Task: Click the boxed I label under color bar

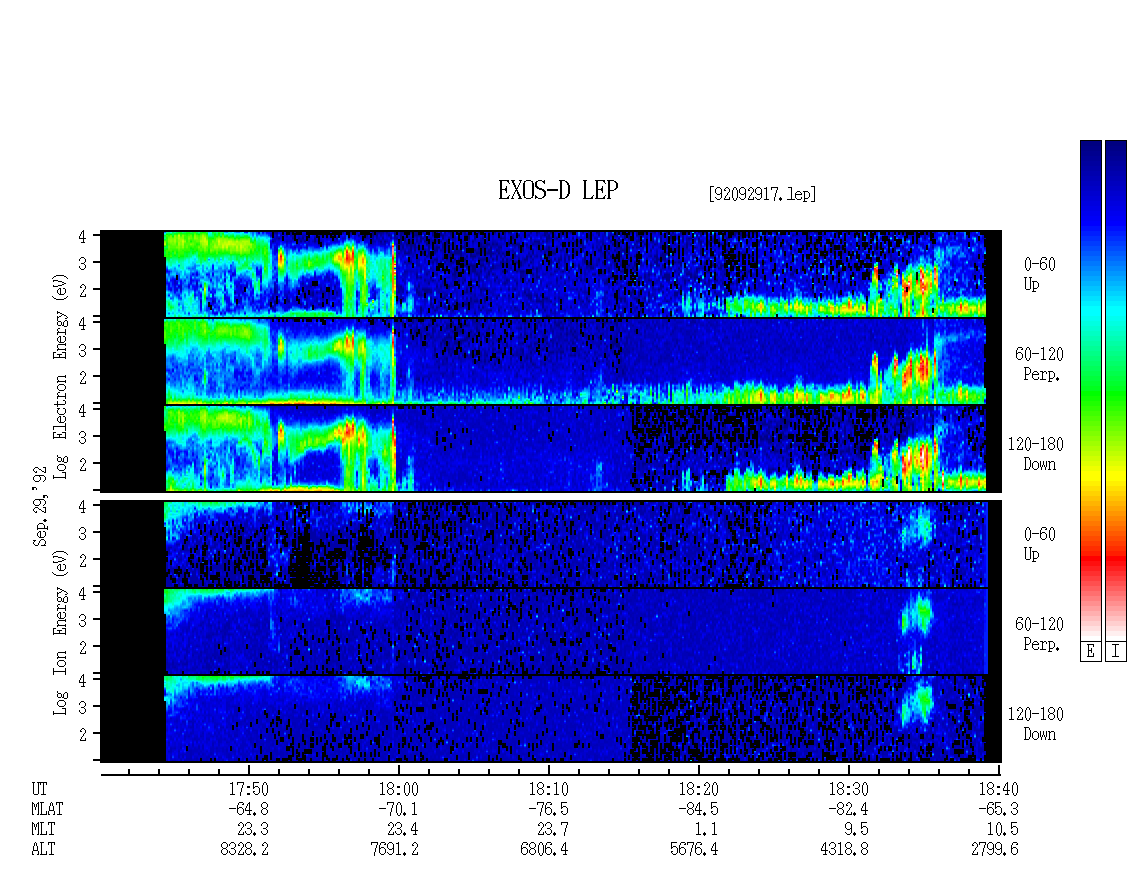Action: point(1116,651)
